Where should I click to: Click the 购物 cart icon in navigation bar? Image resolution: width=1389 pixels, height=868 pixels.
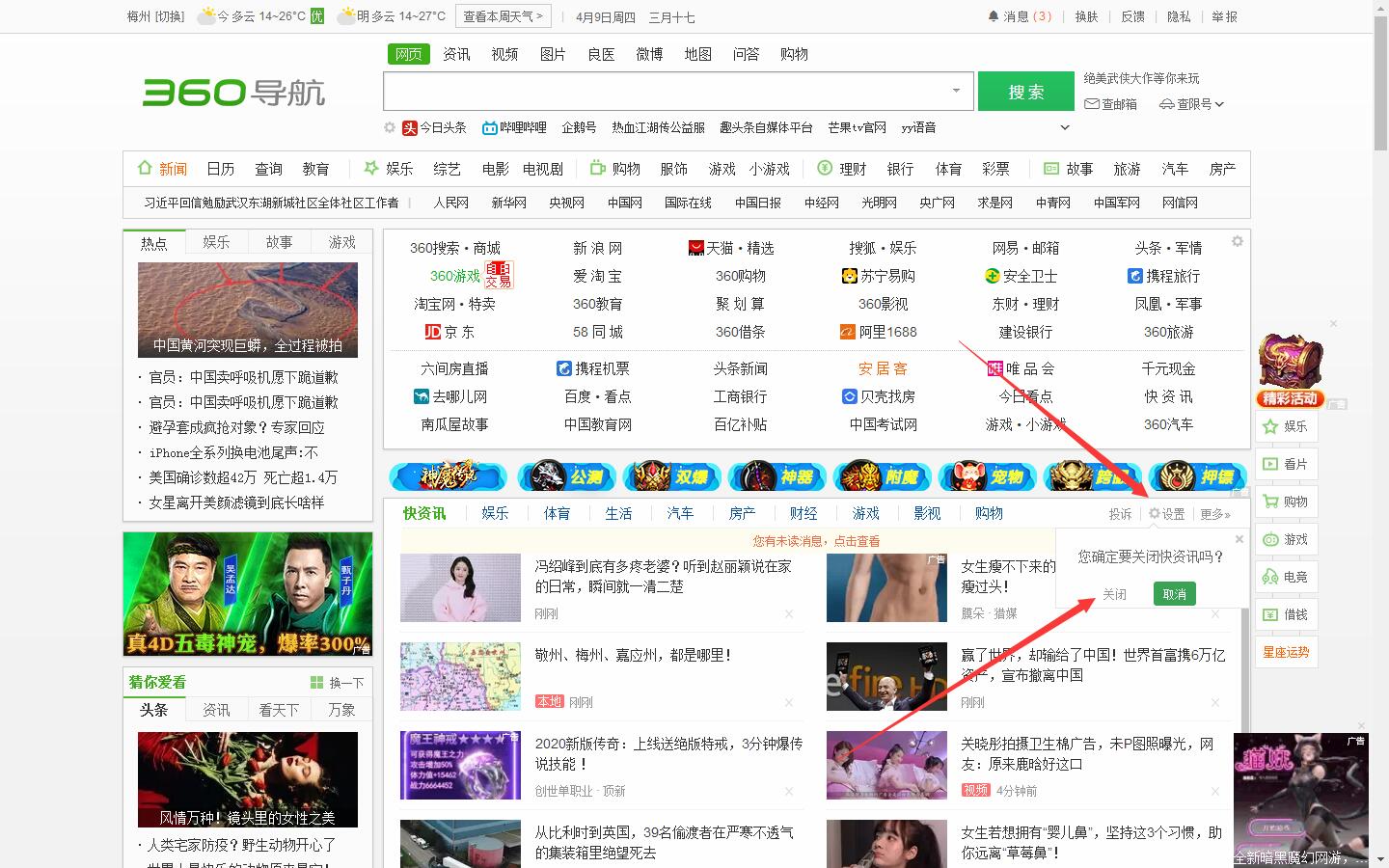point(597,168)
